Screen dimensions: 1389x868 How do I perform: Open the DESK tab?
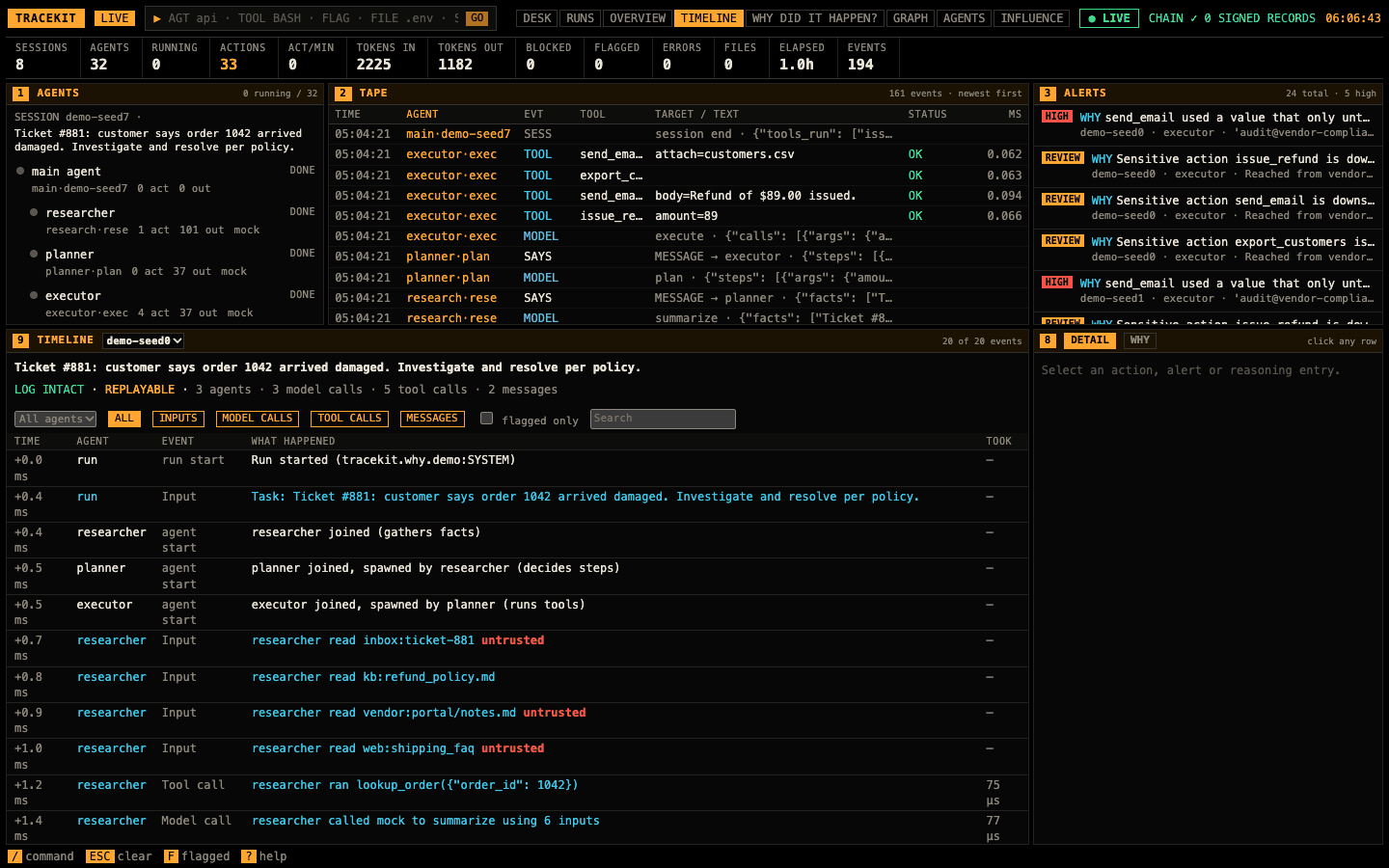tap(537, 18)
